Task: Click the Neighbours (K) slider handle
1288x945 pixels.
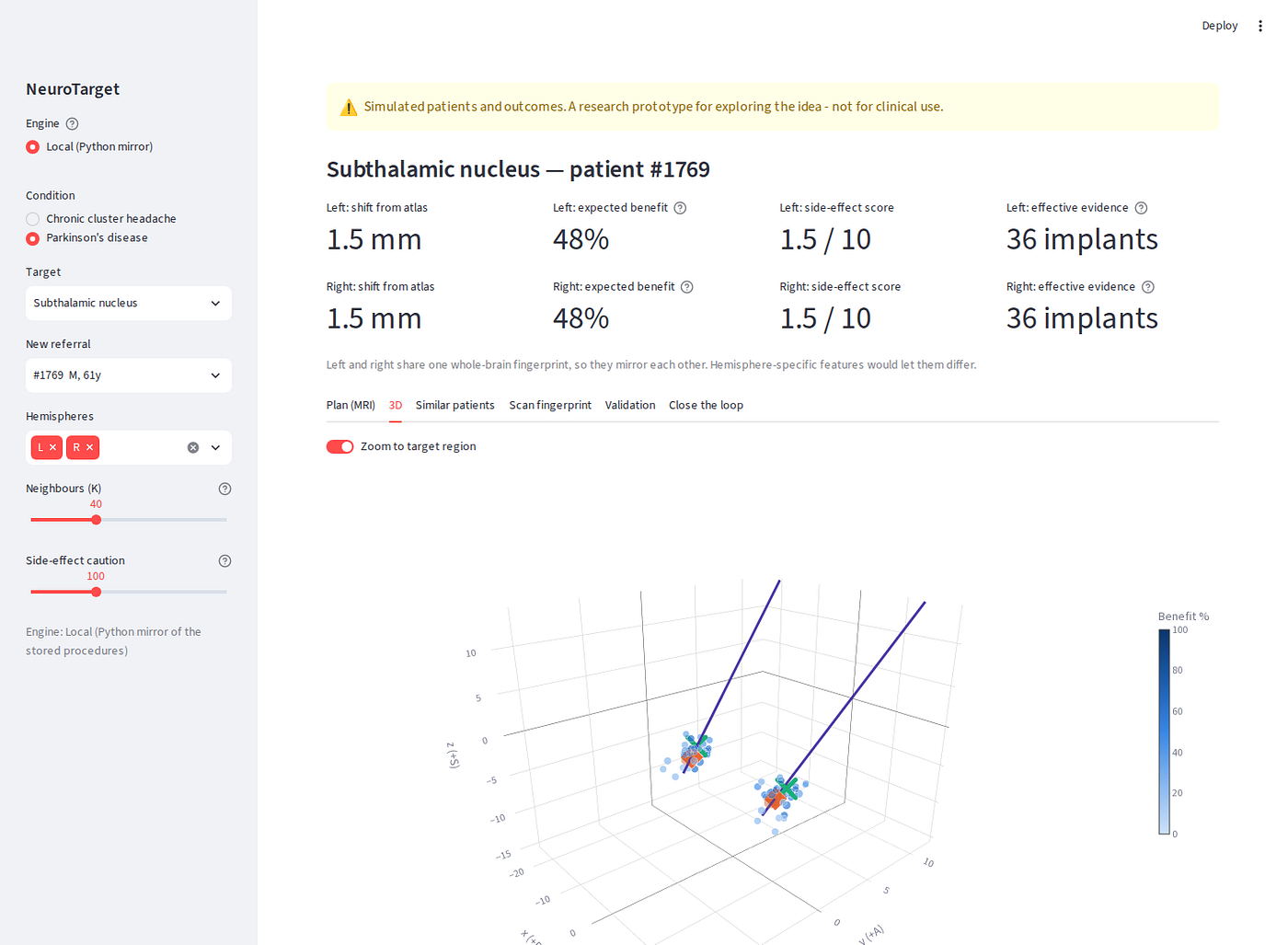Action: (x=97, y=520)
